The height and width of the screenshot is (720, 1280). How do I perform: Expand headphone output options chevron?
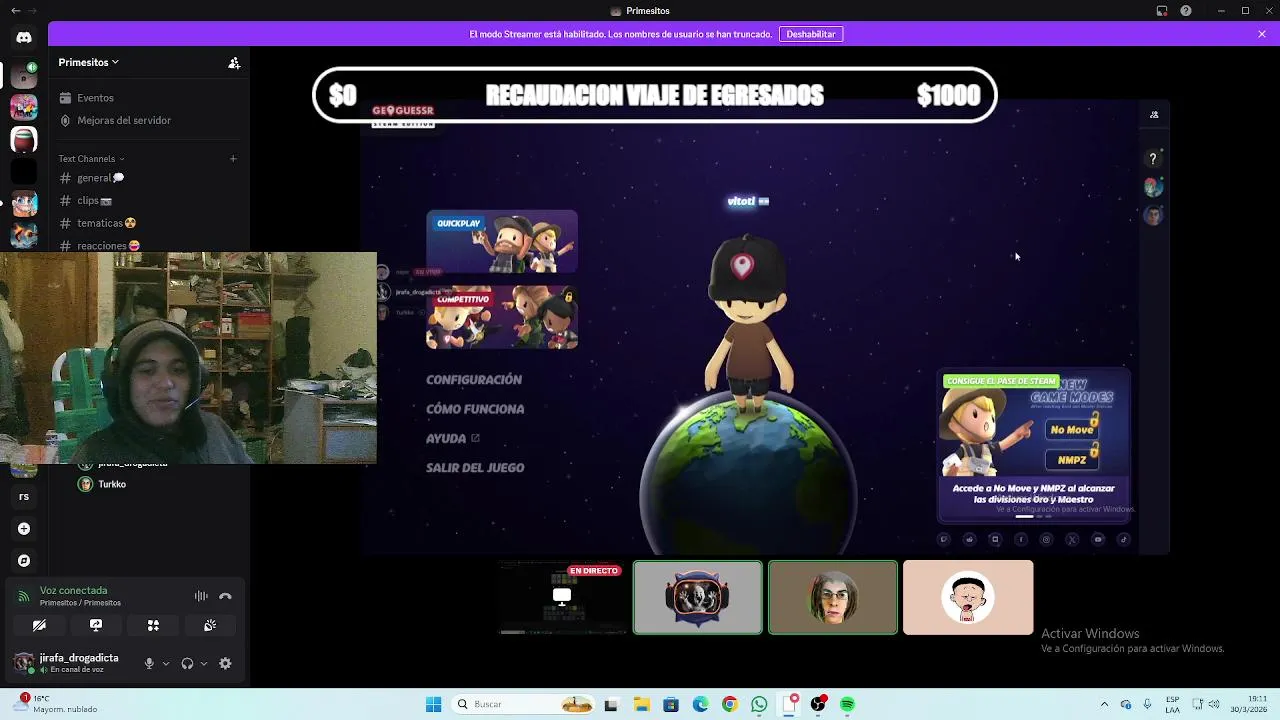tap(204, 663)
